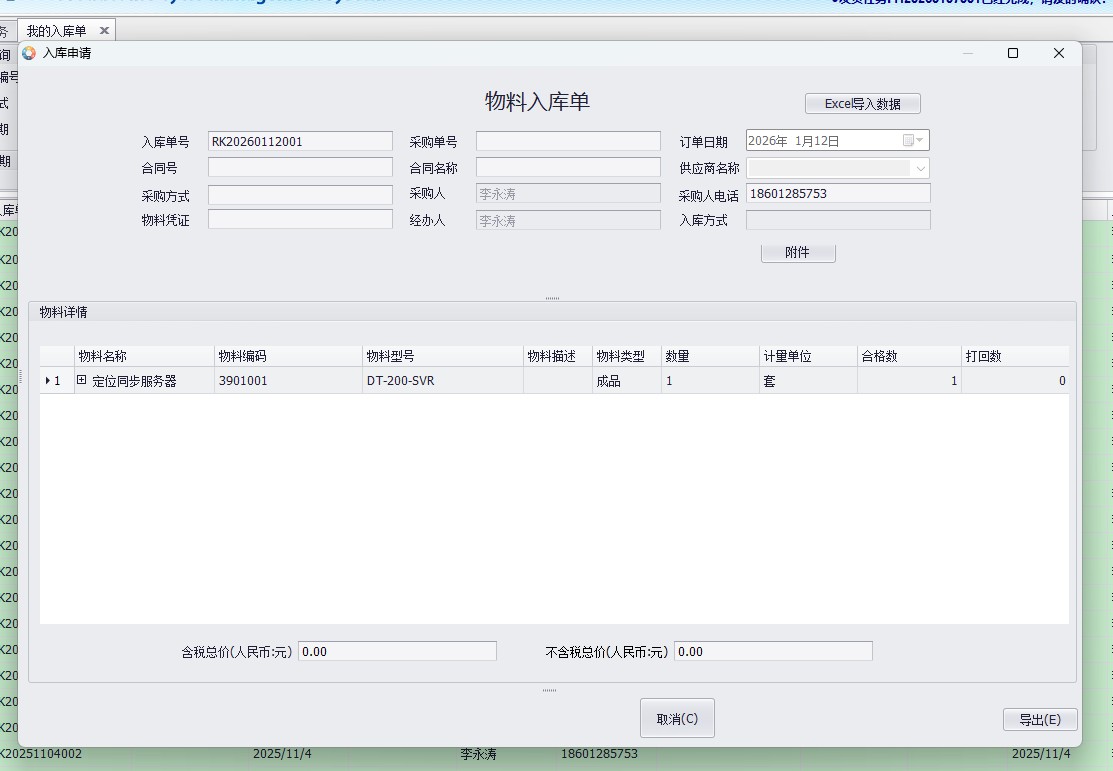Expand the 定位同步服务器 row tree node
Screen dimensions: 1113x771
82,381
